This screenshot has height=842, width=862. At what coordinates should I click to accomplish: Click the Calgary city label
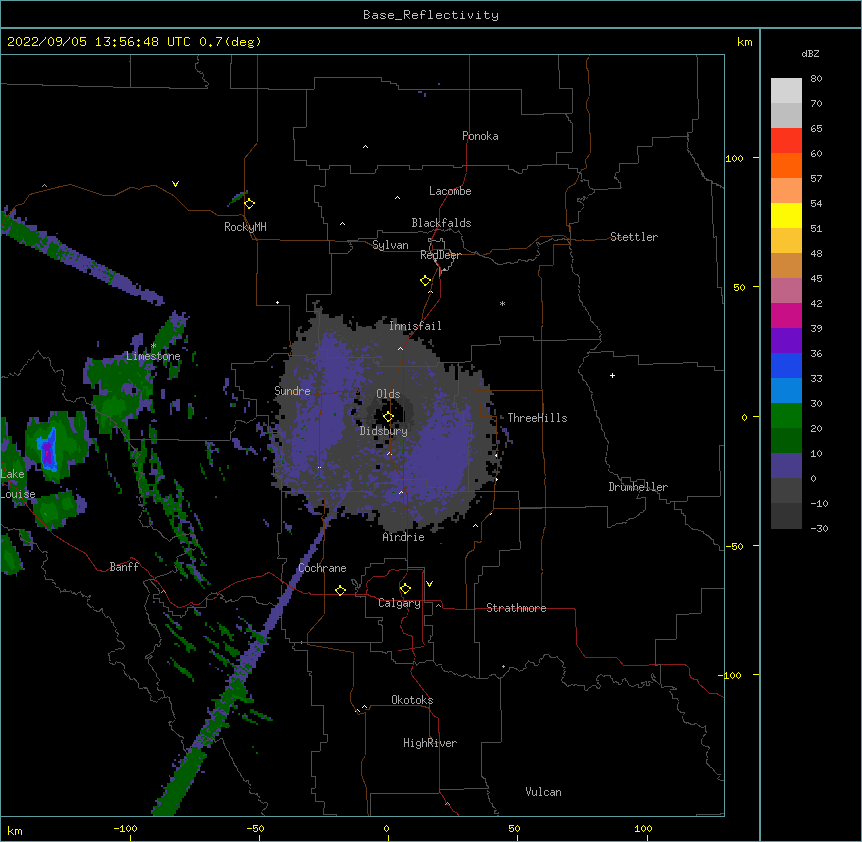click(x=399, y=603)
